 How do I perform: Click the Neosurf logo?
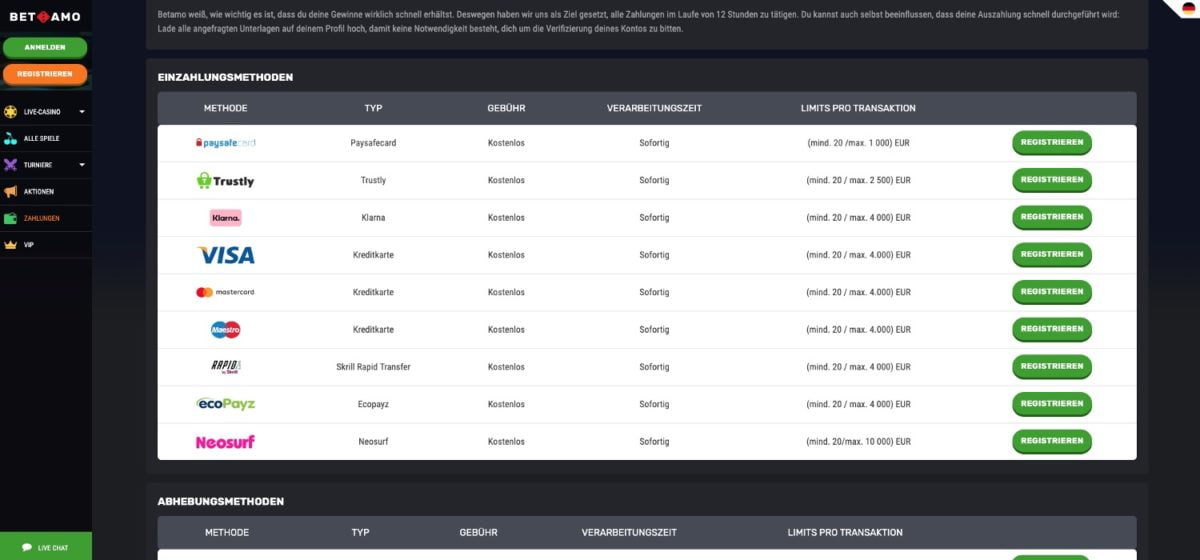click(x=225, y=441)
